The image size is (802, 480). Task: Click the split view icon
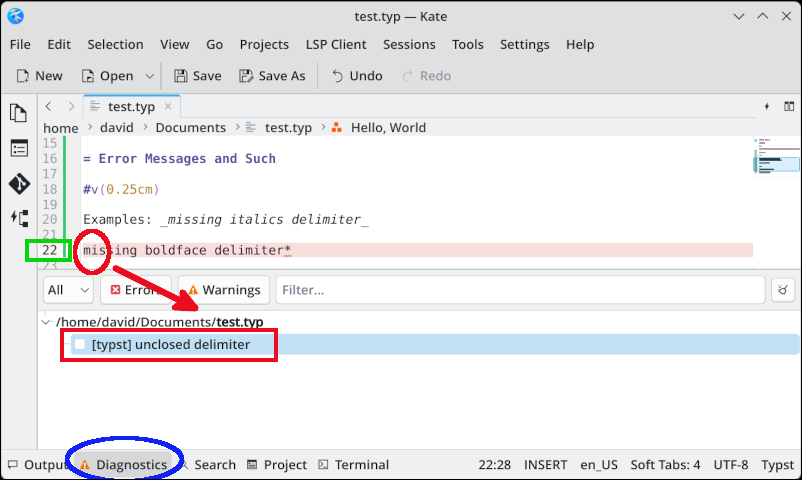789,106
